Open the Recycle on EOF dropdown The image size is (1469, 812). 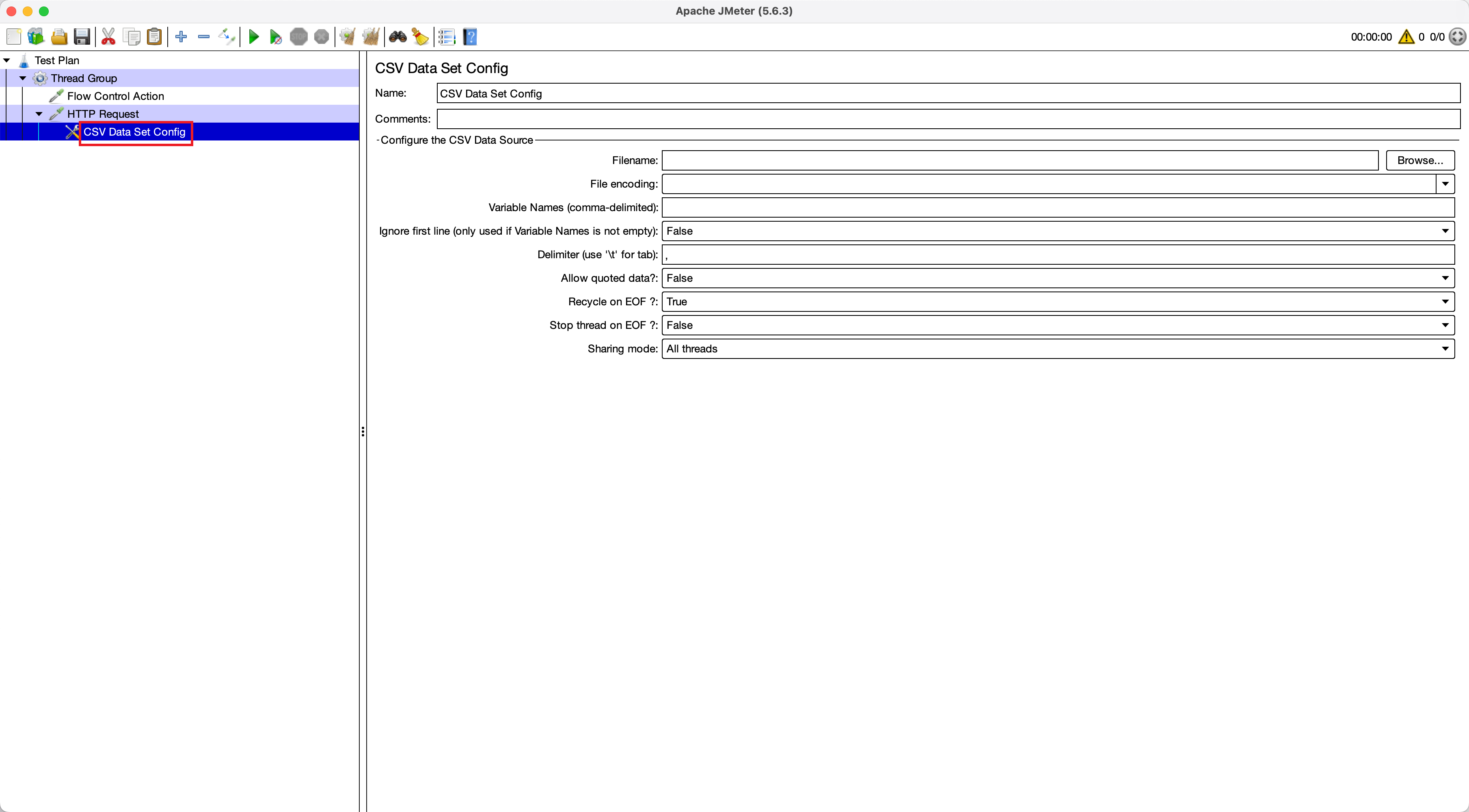pyautogui.click(x=1058, y=302)
